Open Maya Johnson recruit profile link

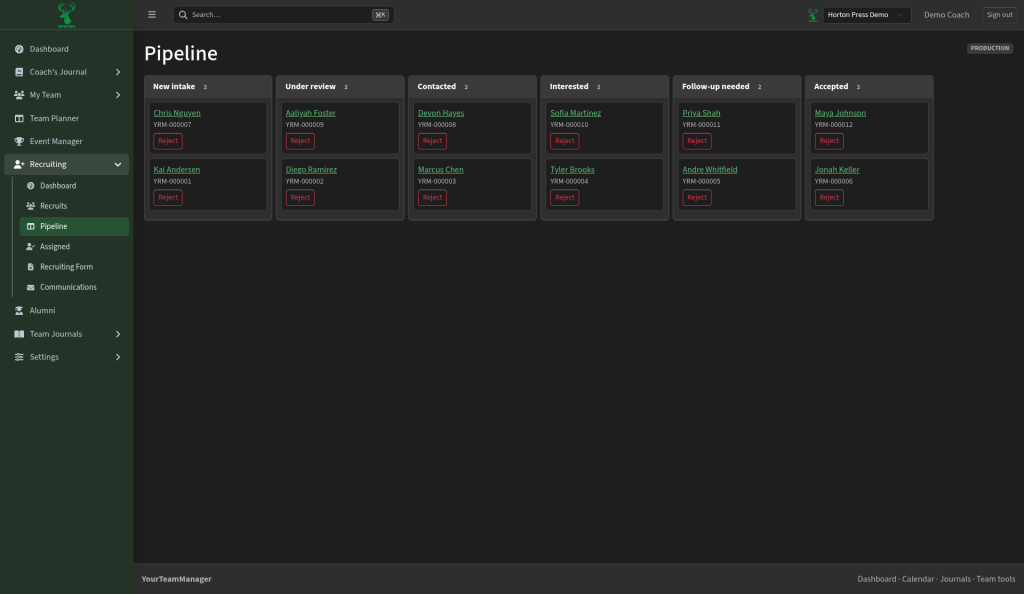point(840,113)
